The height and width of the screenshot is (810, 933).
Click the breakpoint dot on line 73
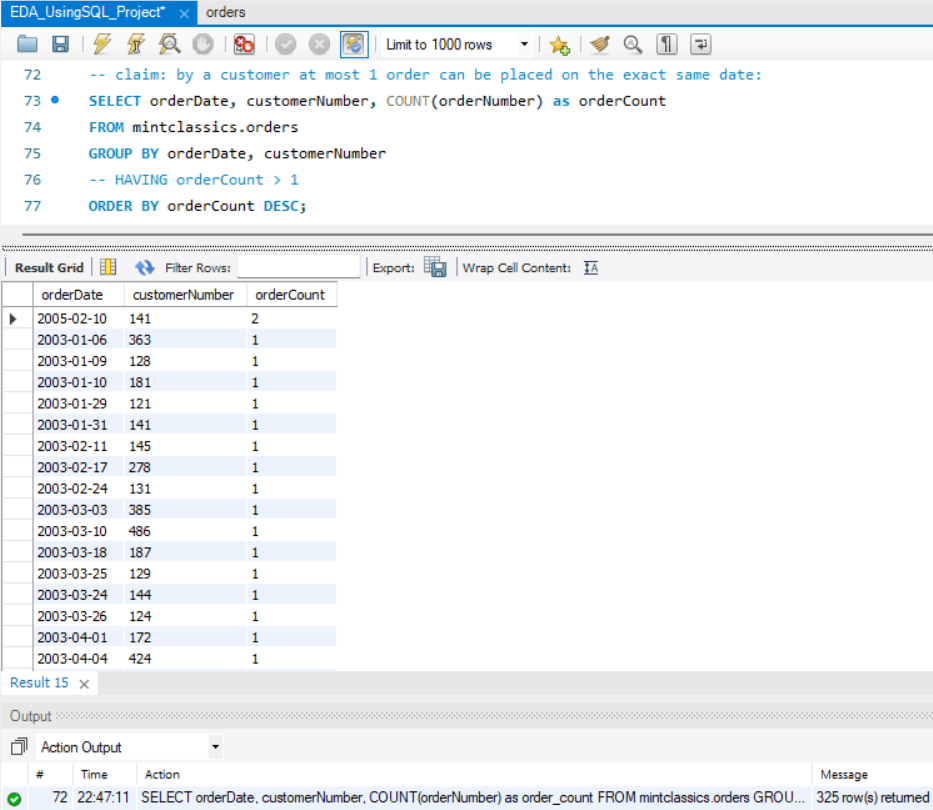pyautogui.click(x=55, y=100)
